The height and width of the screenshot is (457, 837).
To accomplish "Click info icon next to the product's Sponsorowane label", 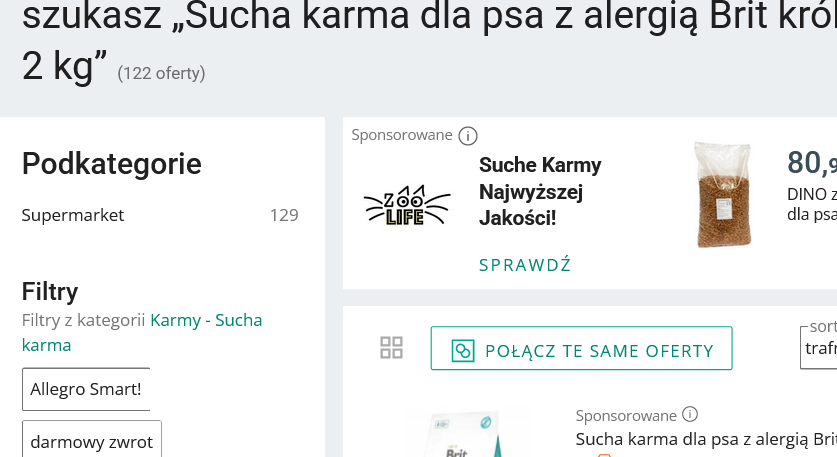I will (x=690, y=415).
